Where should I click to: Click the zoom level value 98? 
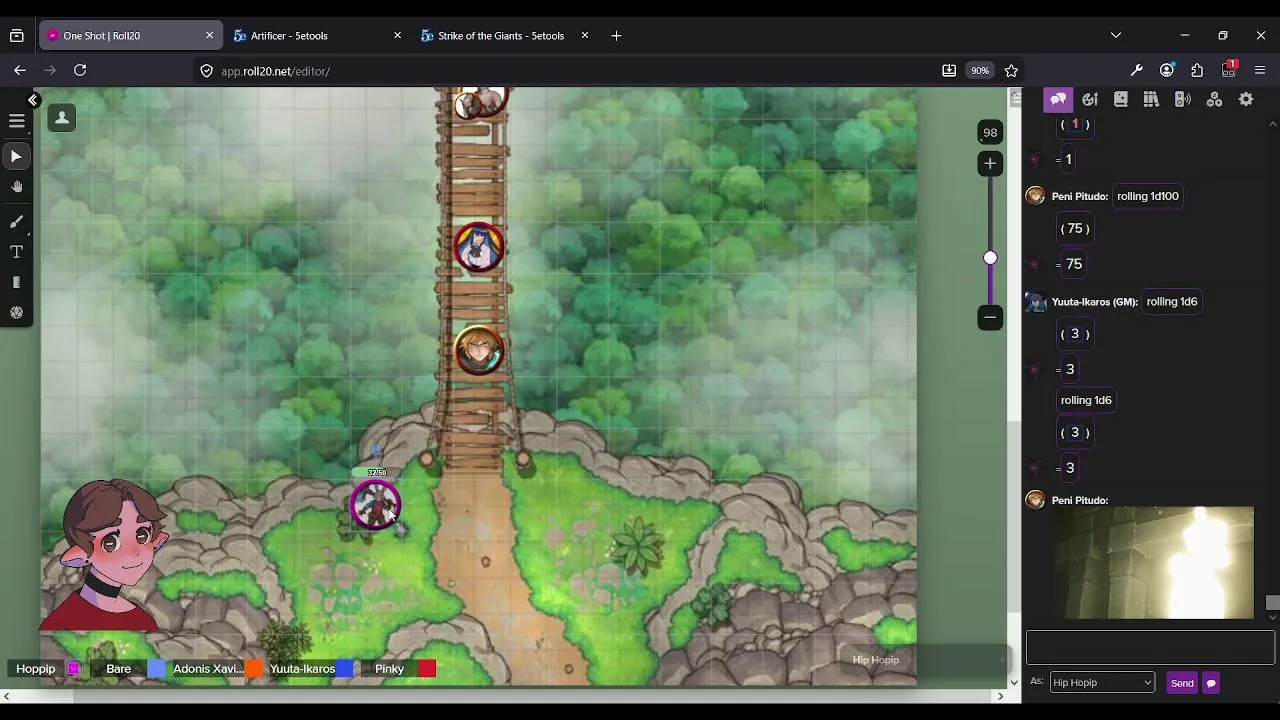(990, 132)
